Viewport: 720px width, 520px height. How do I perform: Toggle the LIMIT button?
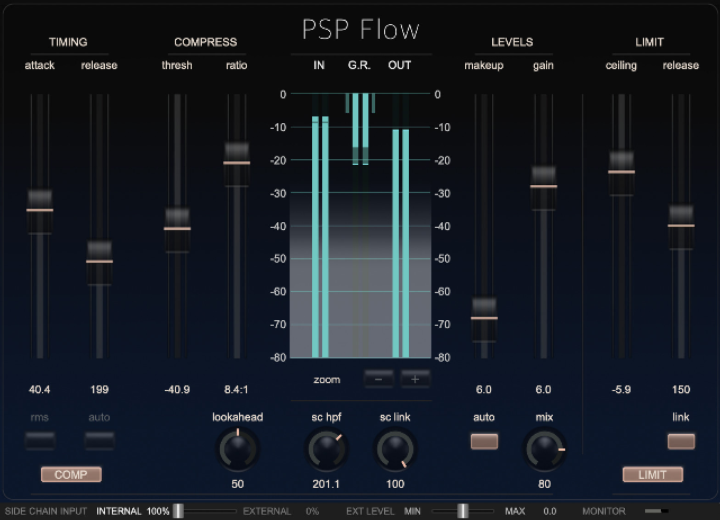point(652,475)
